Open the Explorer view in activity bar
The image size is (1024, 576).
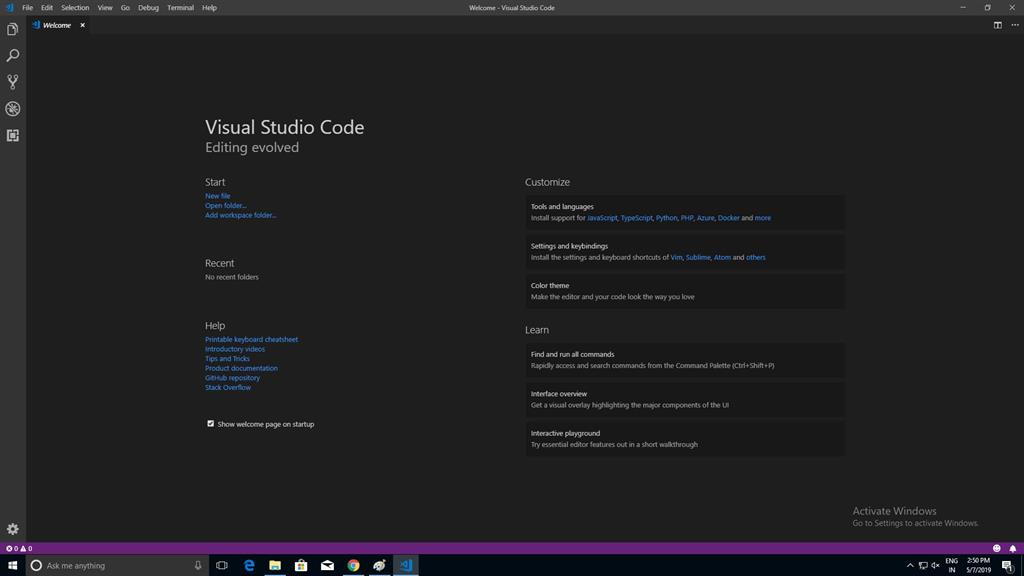click(x=12, y=30)
